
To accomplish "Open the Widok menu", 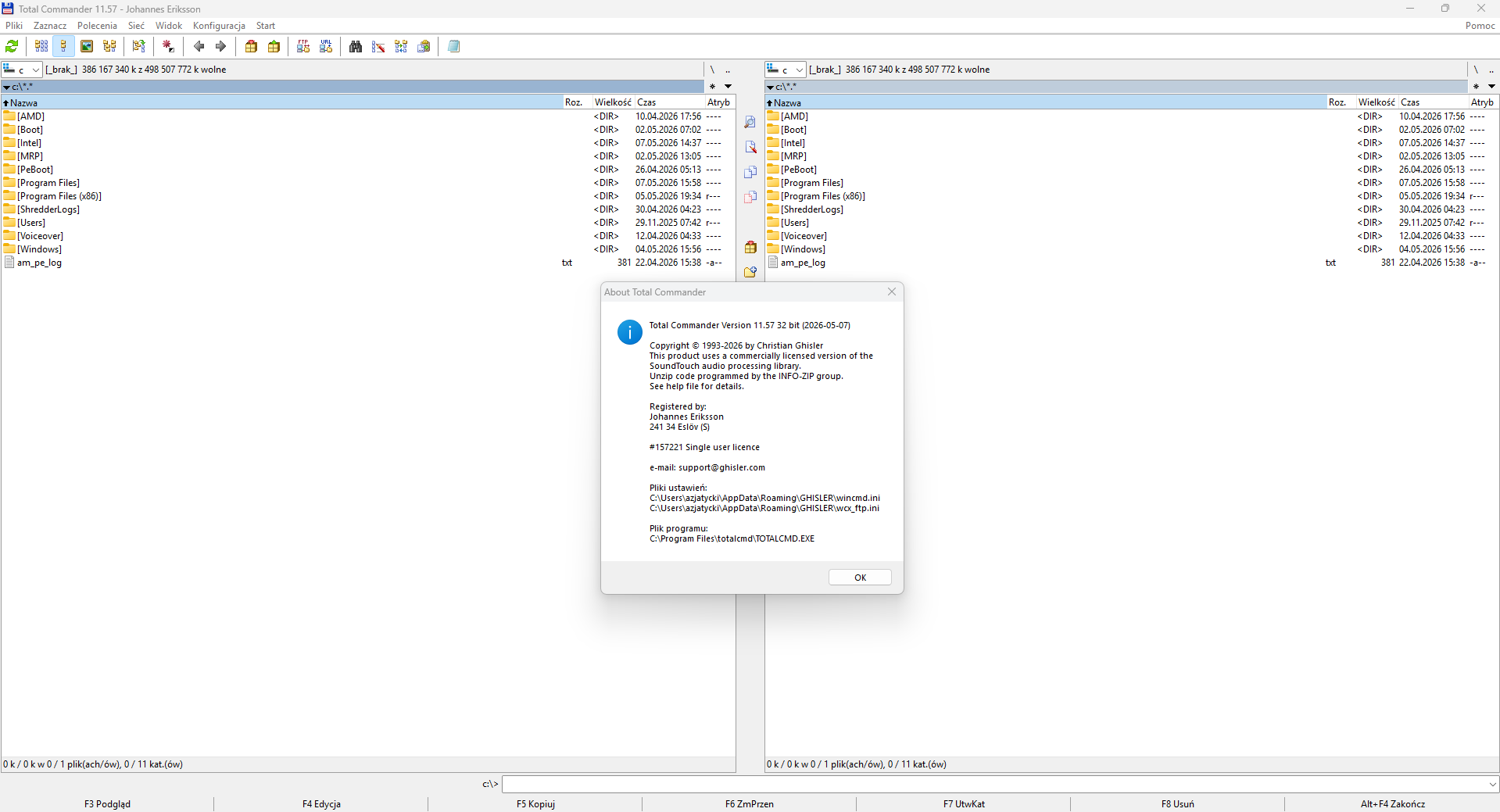I will coord(169,26).
